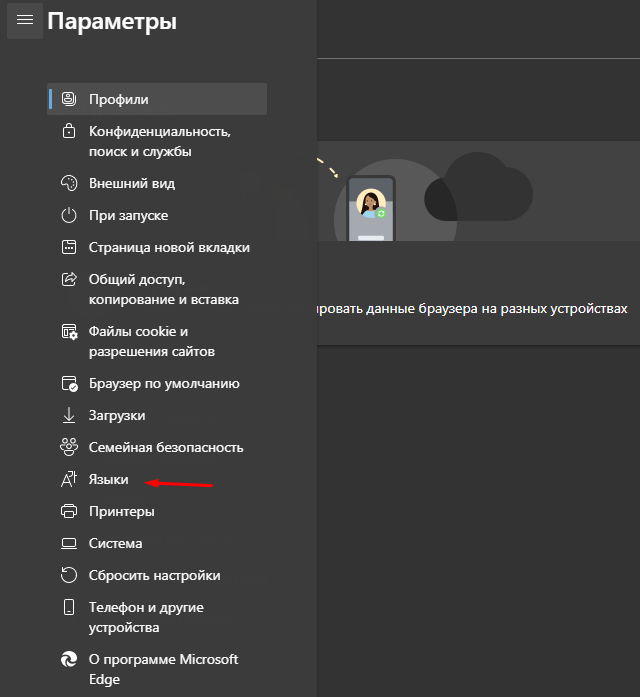640x697 pixels.
Task: Click the cookies and permissions icon
Action: 69,331
